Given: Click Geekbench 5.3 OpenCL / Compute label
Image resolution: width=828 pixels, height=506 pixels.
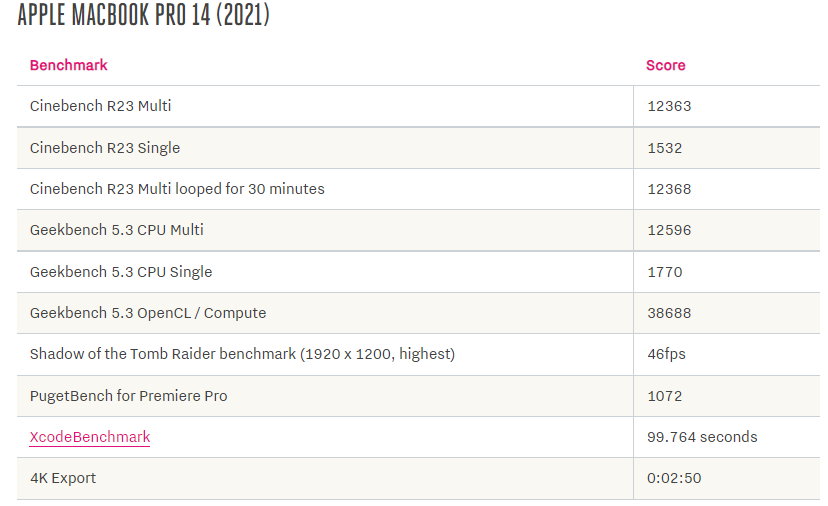Looking at the screenshot, I should click(x=148, y=313).
